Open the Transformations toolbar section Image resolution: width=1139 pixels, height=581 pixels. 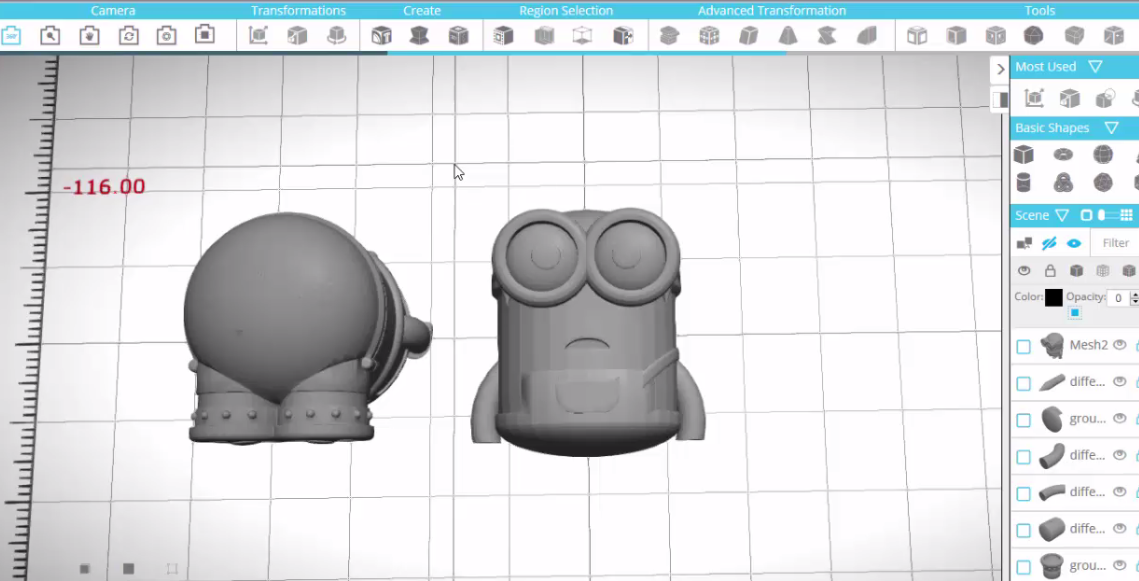[x=298, y=10]
